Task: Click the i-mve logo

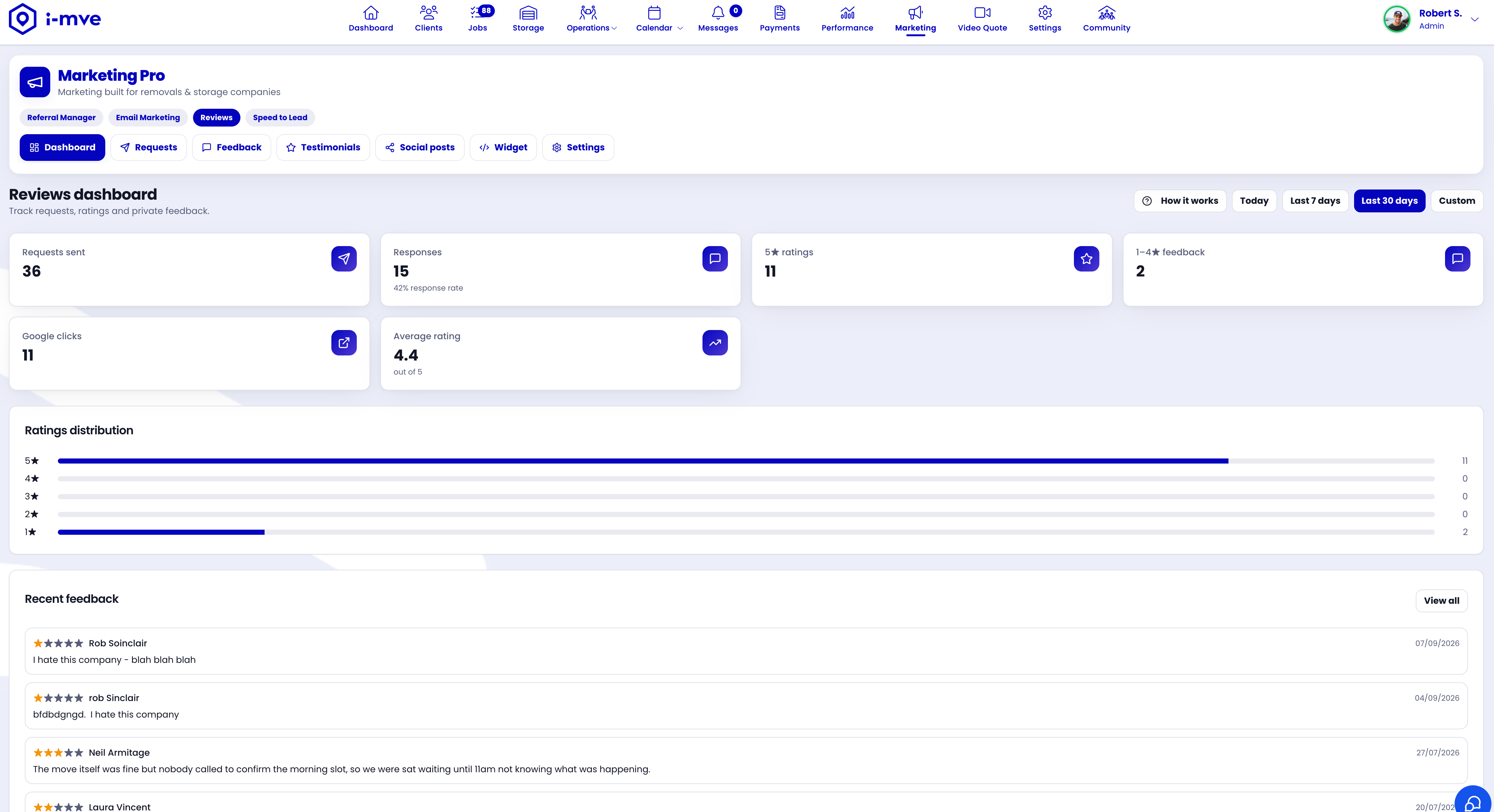Action: (55, 18)
